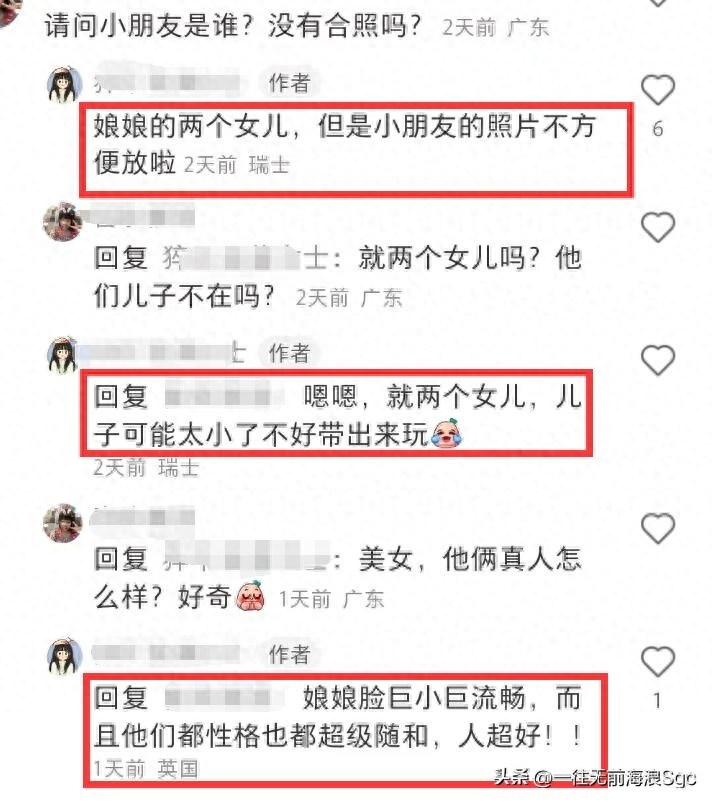The height and width of the screenshot is (803, 713).
Task: Open blurred username in 回复 就两个女儿吗 comment
Action: pyautogui.click(x=245, y=258)
